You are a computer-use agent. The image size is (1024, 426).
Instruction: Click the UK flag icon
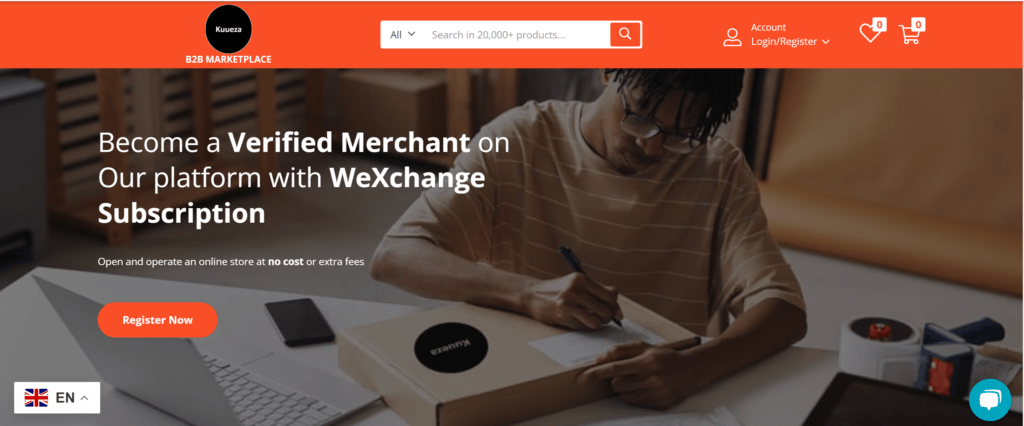(x=37, y=397)
